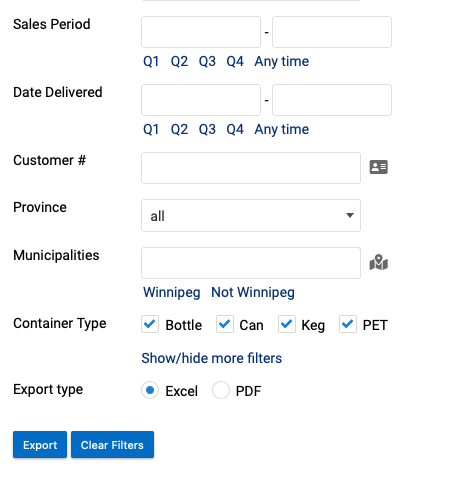Uncheck the Bottle container type
Image resolution: width=464 pixels, height=478 pixels.
pos(150,324)
